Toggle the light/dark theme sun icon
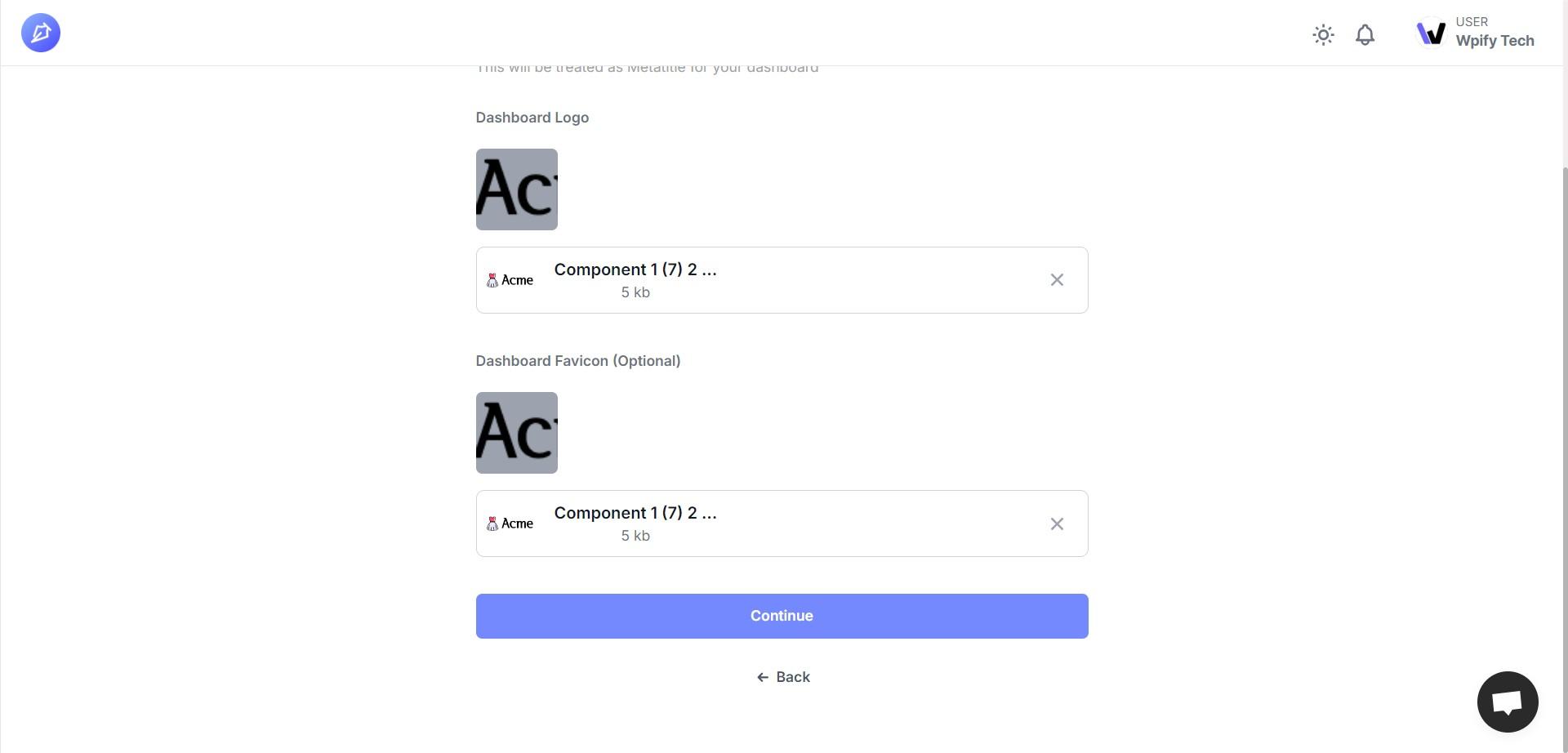 1323,34
